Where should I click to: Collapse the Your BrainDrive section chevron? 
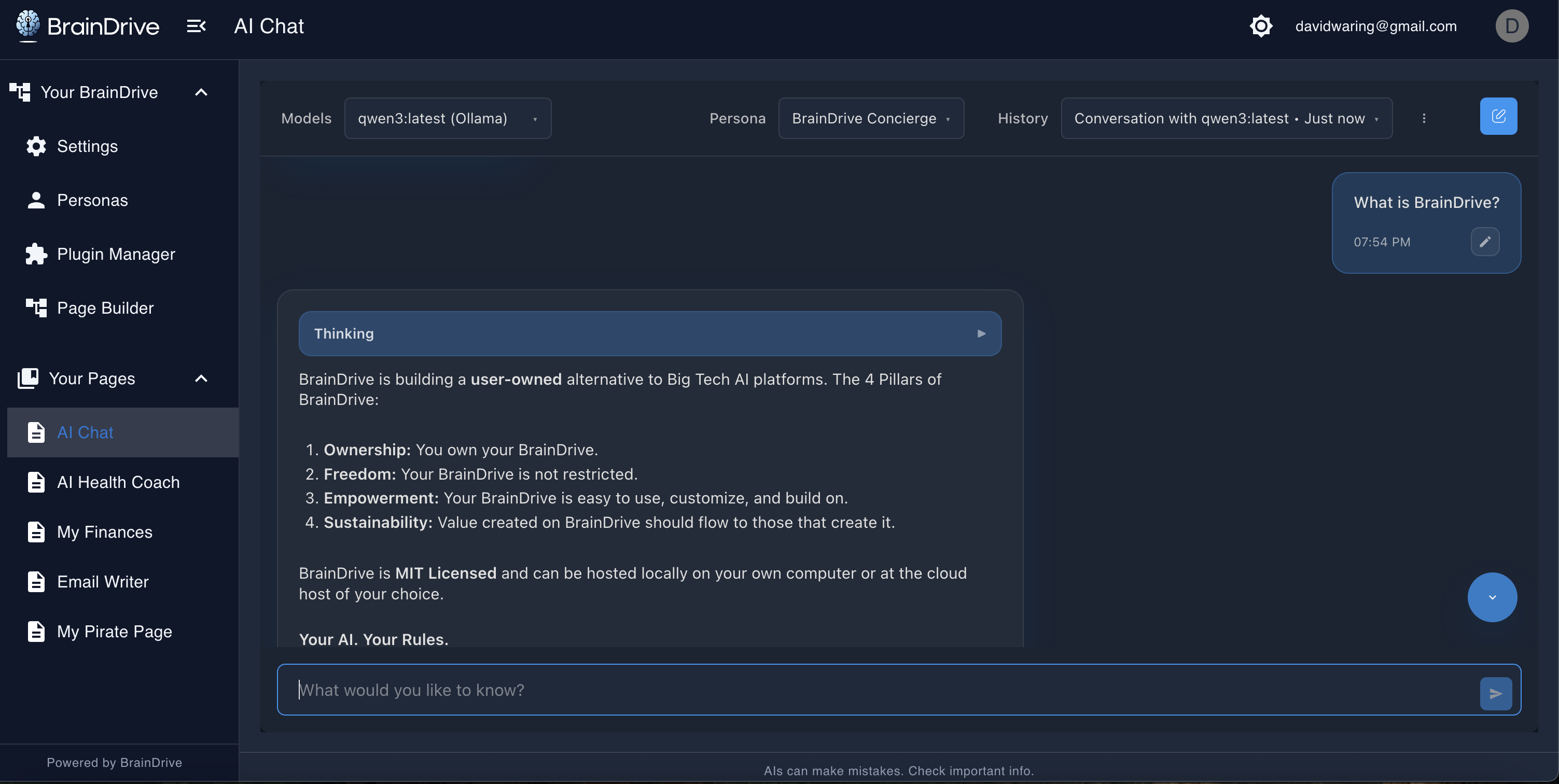coord(201,92)
